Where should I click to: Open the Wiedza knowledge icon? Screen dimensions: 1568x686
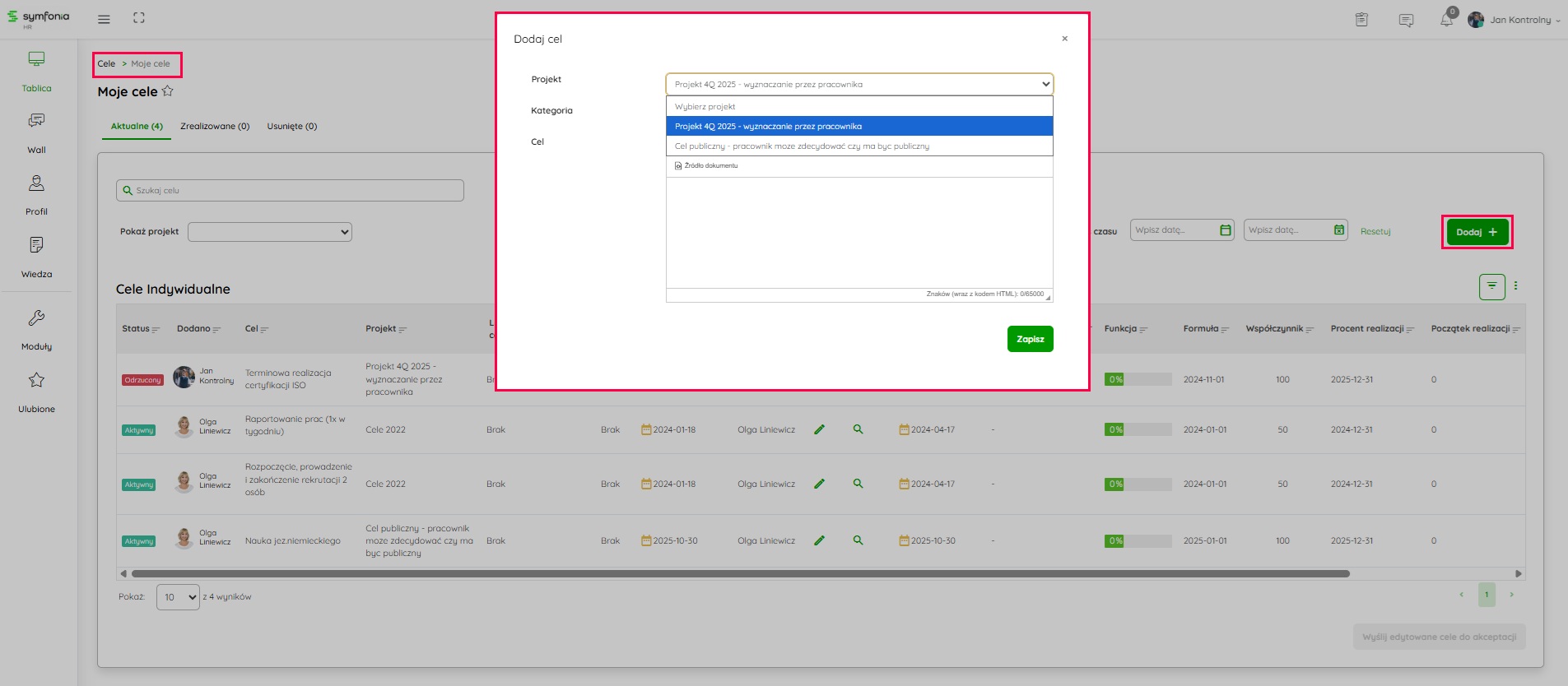(36, 245)
